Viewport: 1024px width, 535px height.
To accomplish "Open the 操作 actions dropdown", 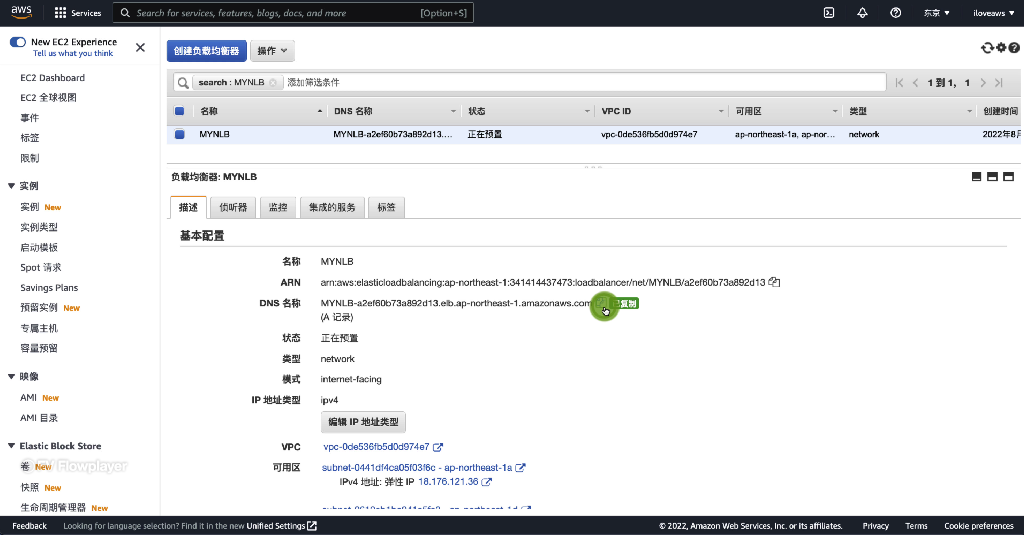I will [272, 50].
